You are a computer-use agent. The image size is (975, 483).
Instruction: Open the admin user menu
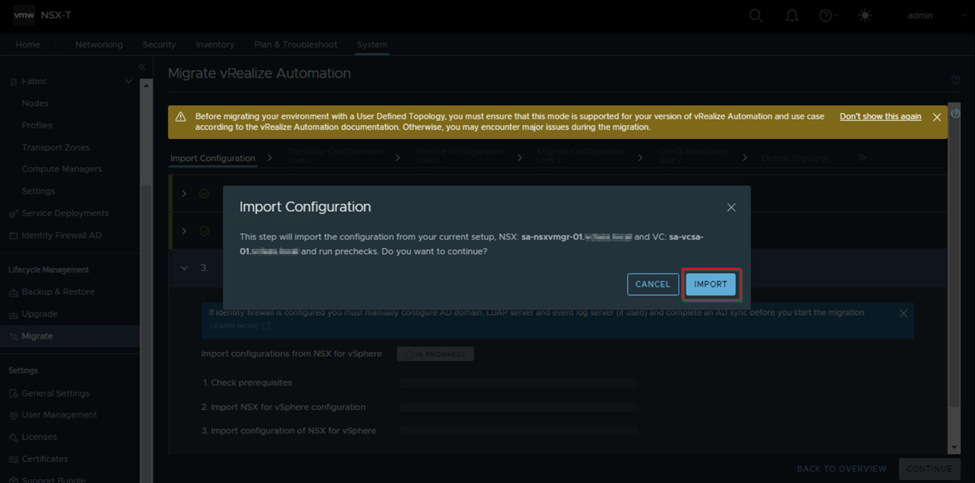point(920,16)
